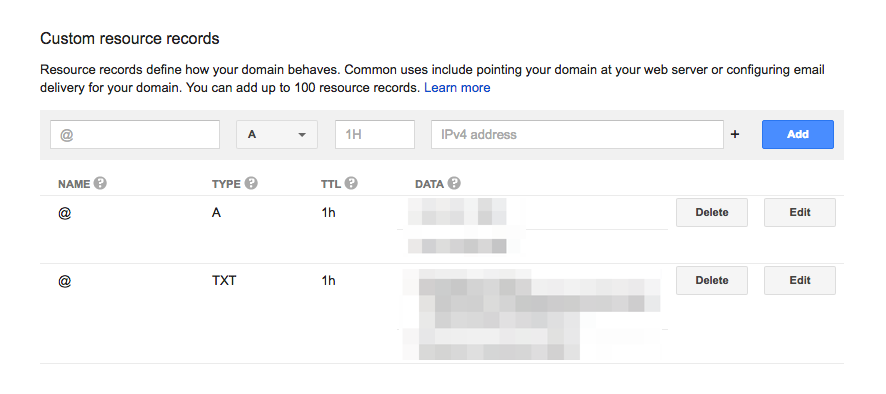This screenshot has height=394, width=886.
Task: Edit the A record
Action: (800, 213)
